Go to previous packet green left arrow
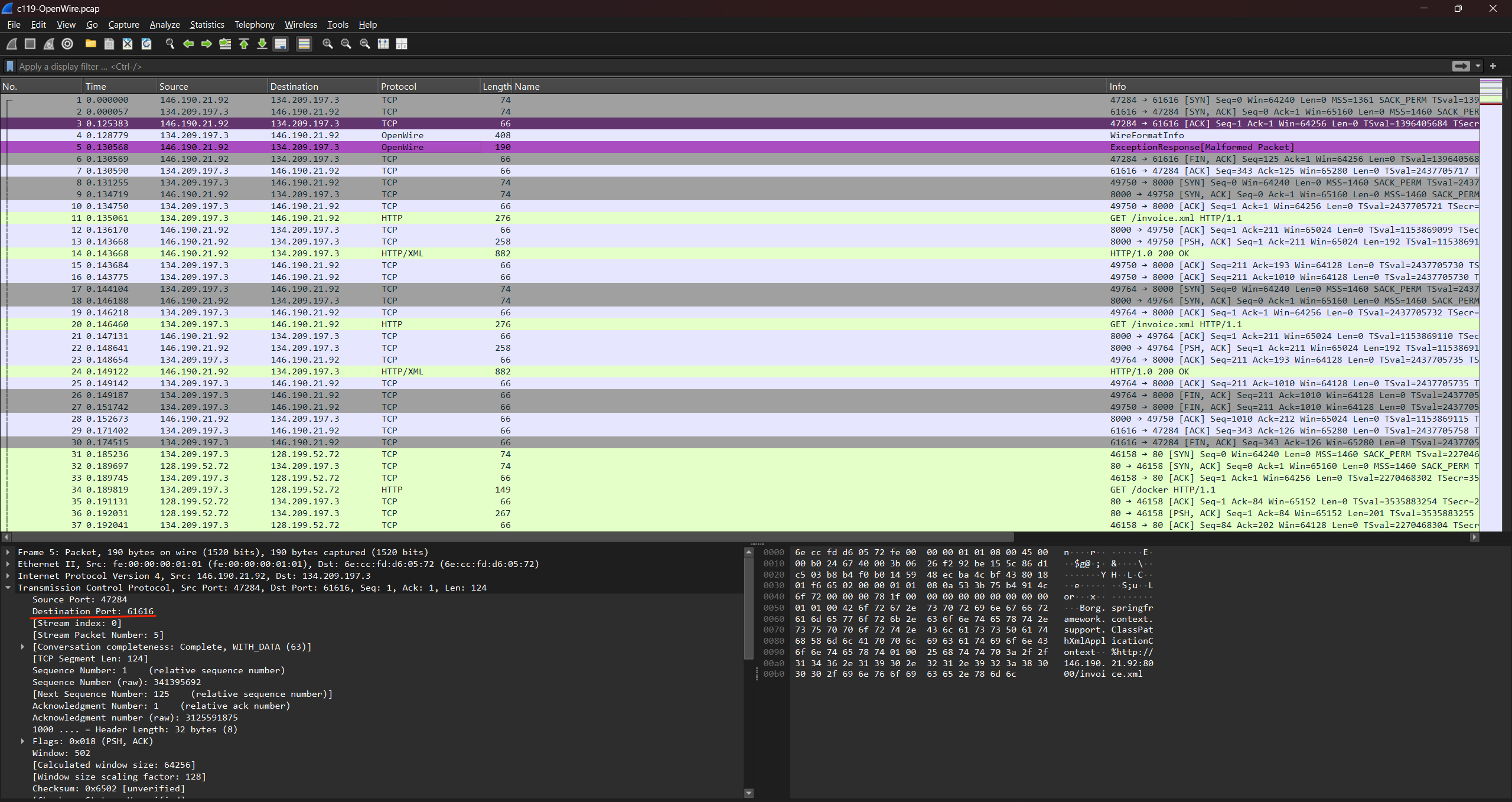 pyautogui.click(x=188, y=44)
